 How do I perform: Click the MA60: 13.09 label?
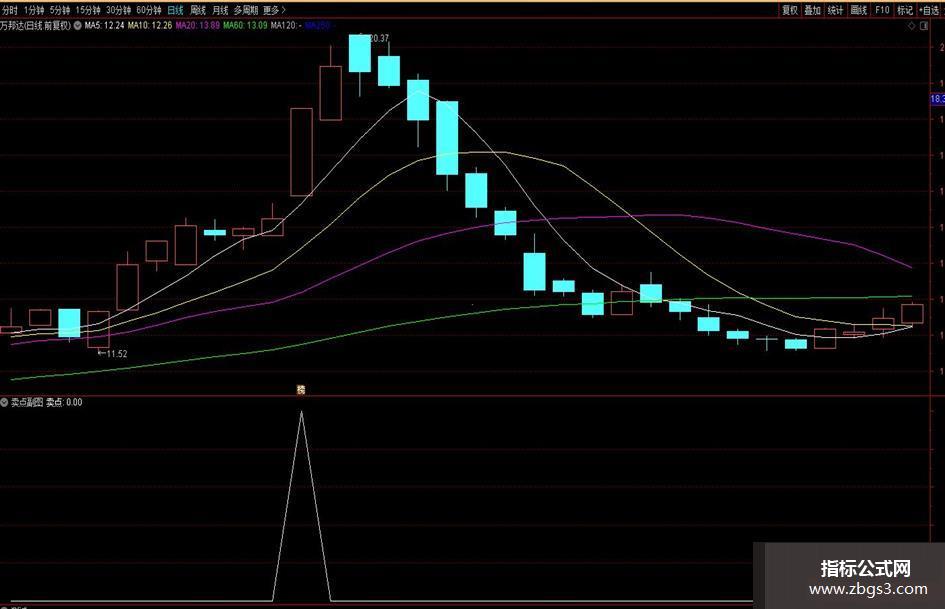(245, 26)
